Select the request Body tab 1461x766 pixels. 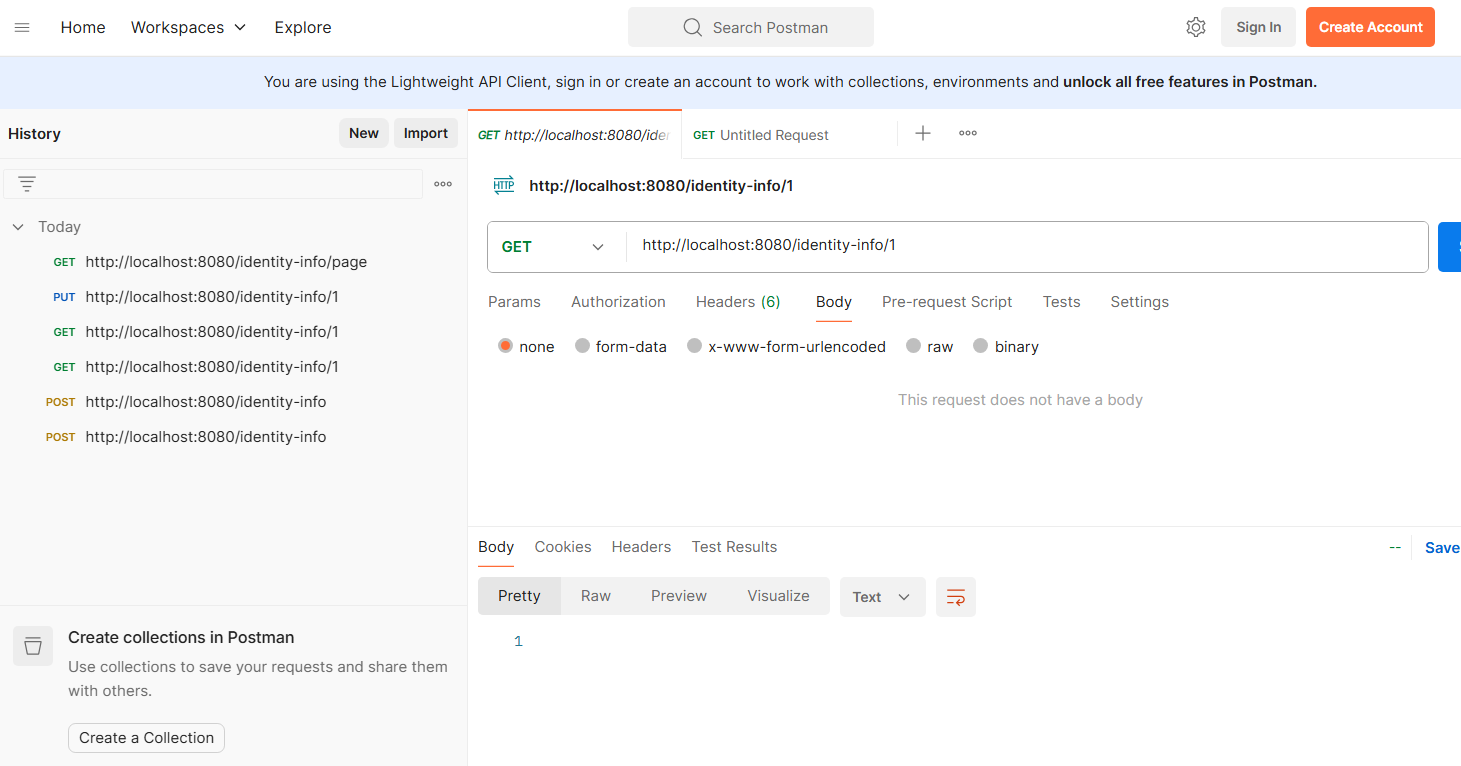[834, 302]
